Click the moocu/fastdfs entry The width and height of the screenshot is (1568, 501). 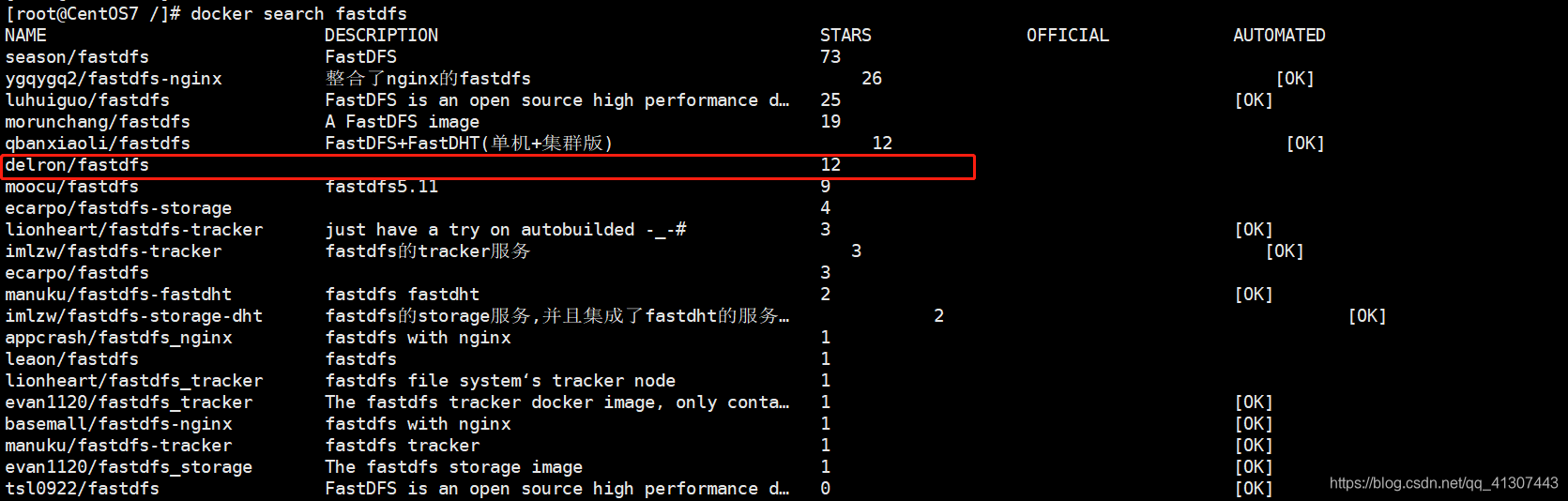pyautogui.click(x=71, y=187)
